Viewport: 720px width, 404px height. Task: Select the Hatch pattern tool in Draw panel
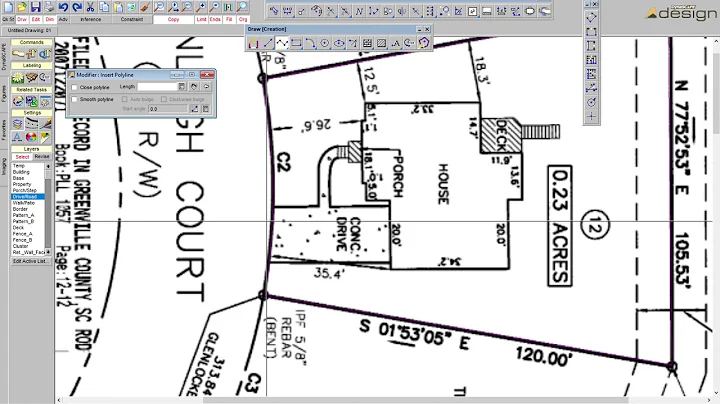[x=382, y=43]
